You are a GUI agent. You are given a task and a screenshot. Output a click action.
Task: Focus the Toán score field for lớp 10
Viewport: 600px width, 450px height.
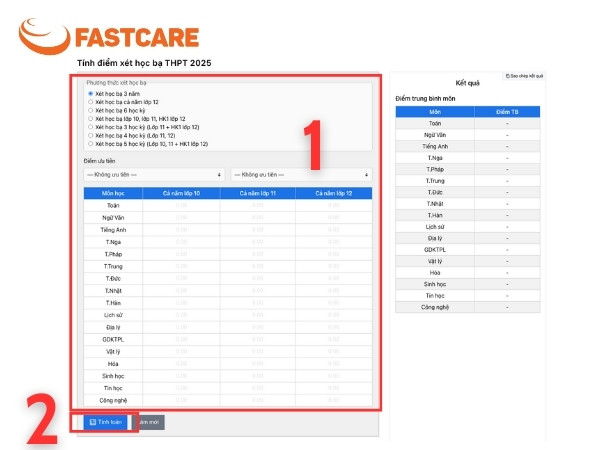tap(181, 205)
